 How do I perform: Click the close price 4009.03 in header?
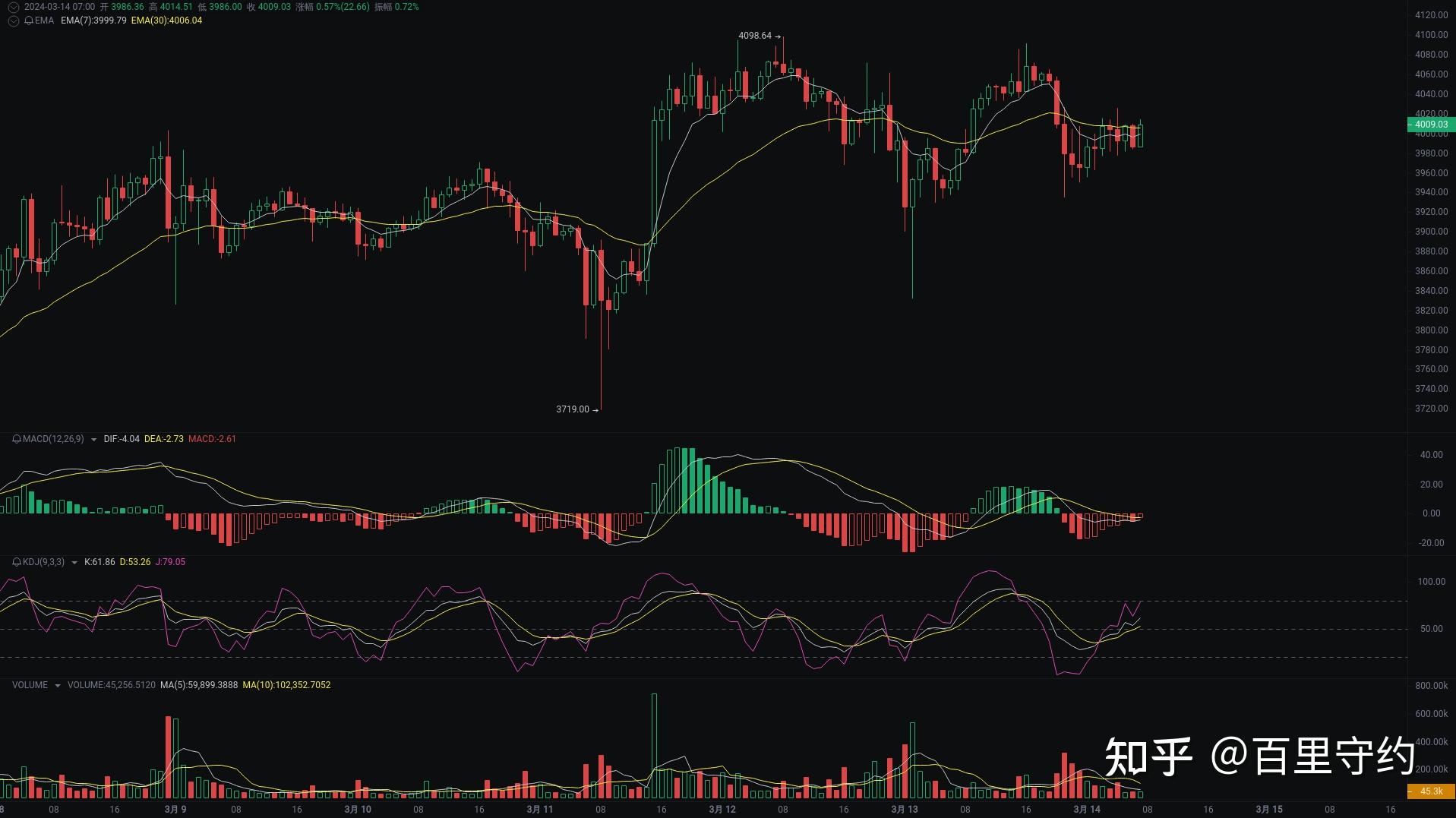[274, 7]
